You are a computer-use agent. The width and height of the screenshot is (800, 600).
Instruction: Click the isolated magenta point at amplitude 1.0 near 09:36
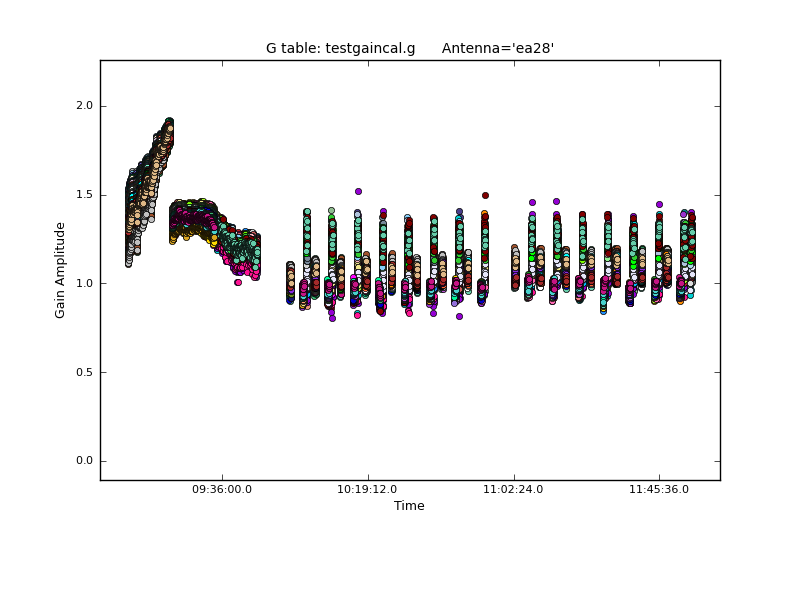238,282
